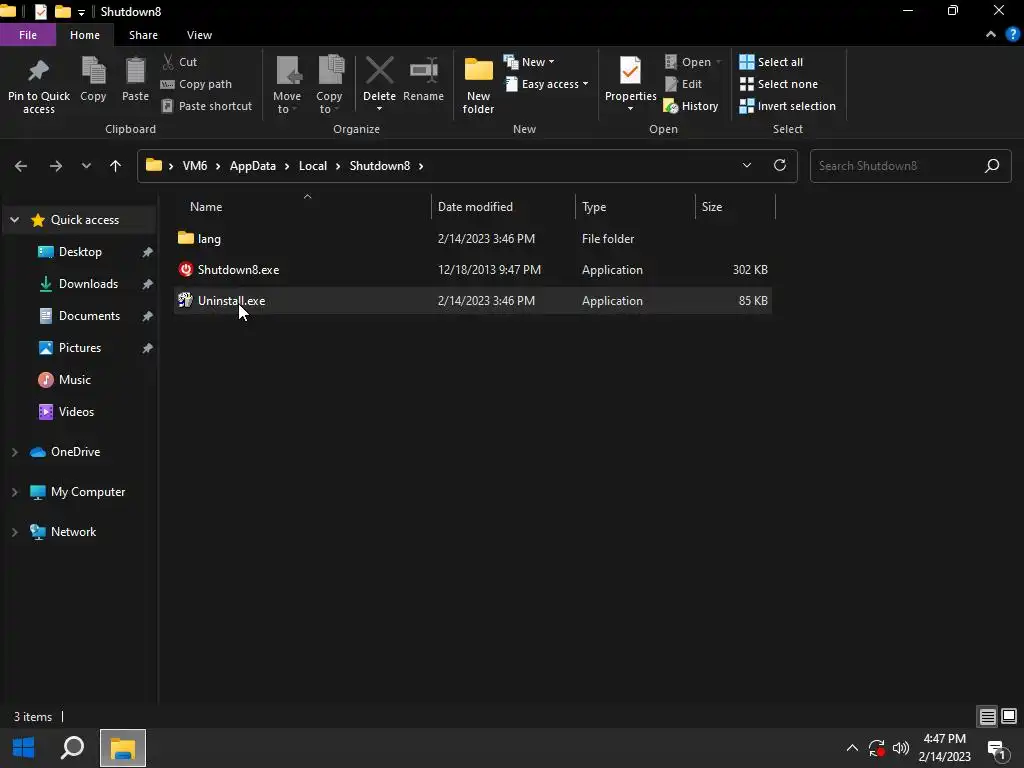Click the Forward navigation arrow
This screenshot has width=1024, height=768.
click(x=56, y=166)
